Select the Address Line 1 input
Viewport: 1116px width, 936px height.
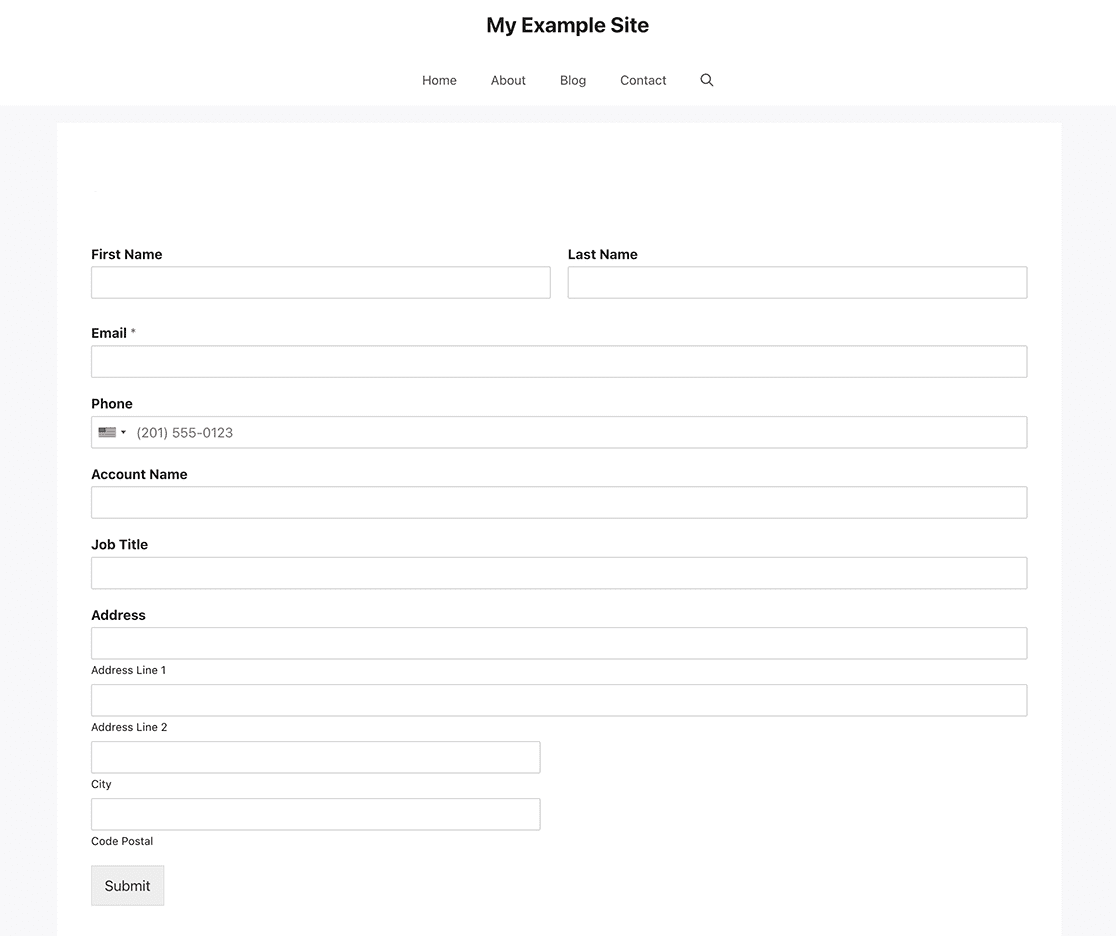click(x=559, y=643)
